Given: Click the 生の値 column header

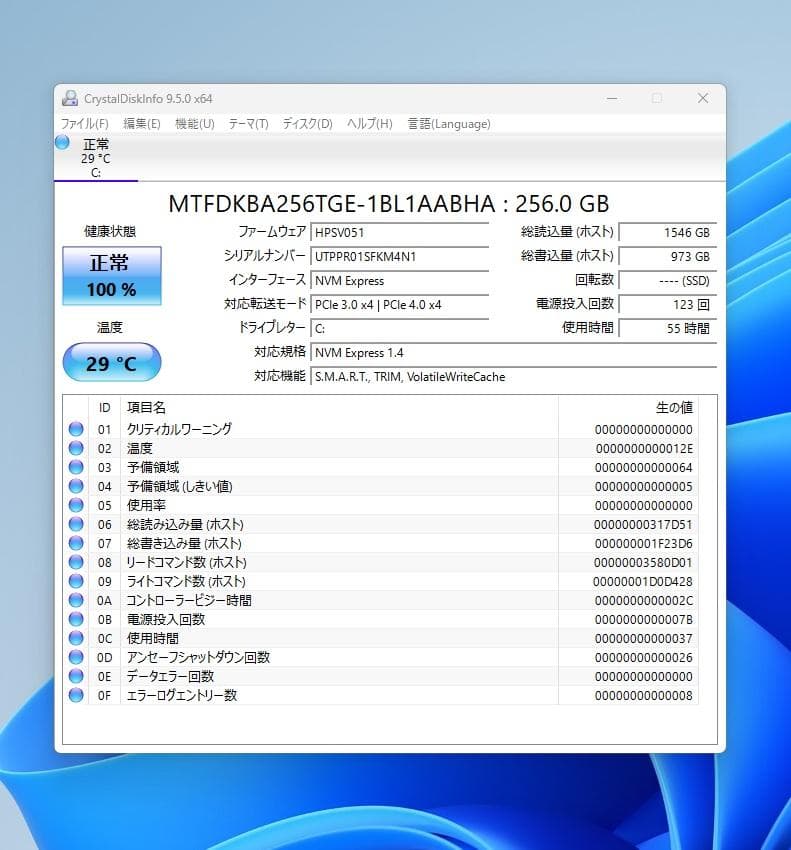Looking at the screenshot, I should [x=628, y=408].
